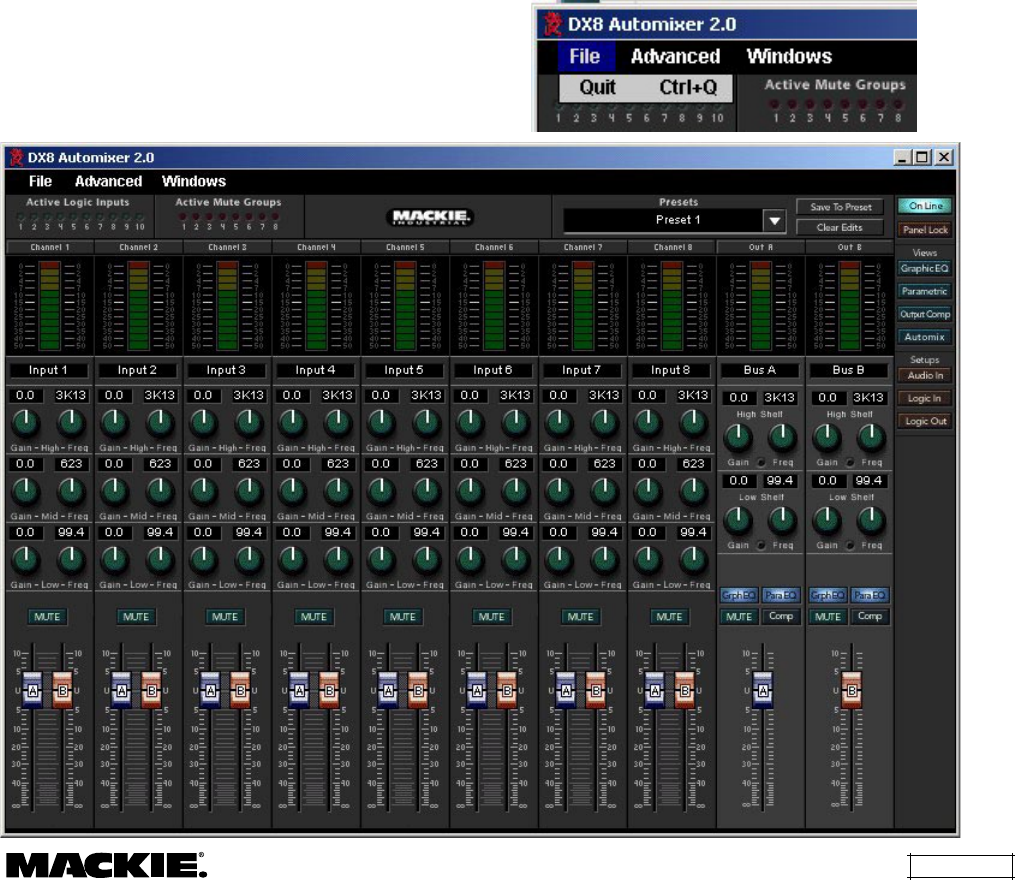Click Save To Preset button
Viewport: 1015px width, 880px height.
point(840,207)
